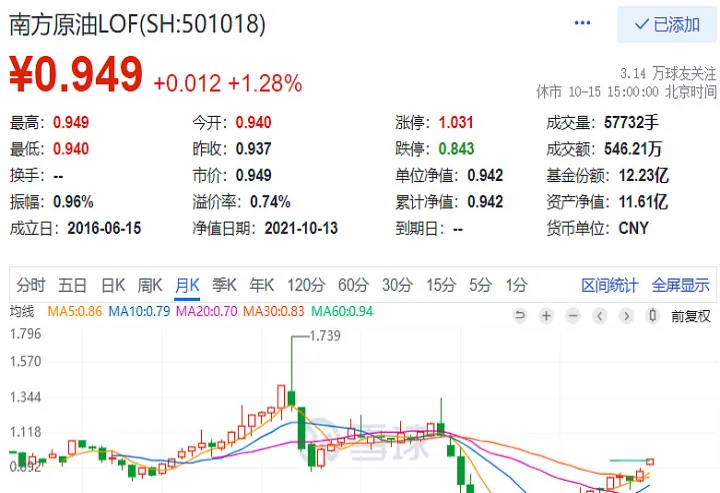Image resolution: width=720 pixels, height=493 pixels.
Task: Click the 成交额 value 546.21万
Action: pyautogui.click(x=633, y=149)
